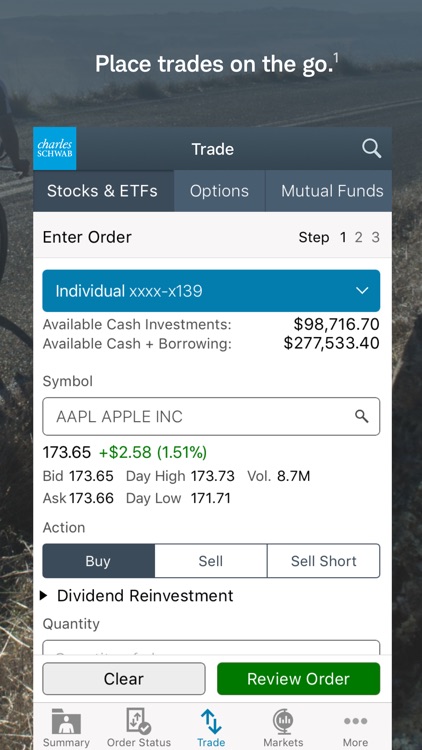Open the Markets globe icon
The image size is (422, 750).
283,721
